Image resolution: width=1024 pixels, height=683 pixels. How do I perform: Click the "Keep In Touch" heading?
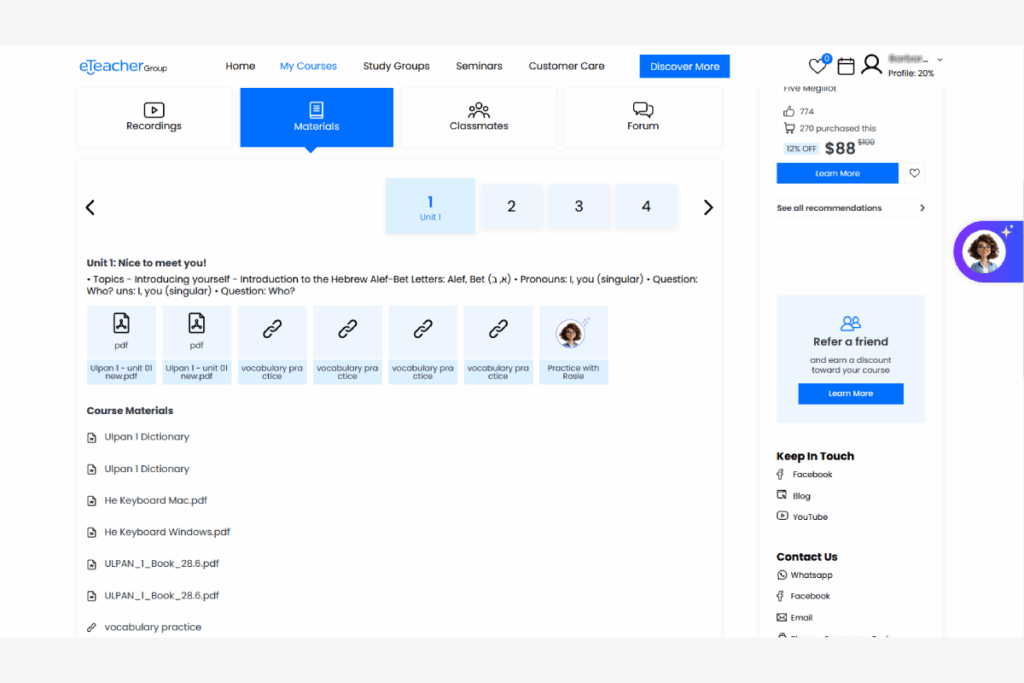click(x=815, y=456)
